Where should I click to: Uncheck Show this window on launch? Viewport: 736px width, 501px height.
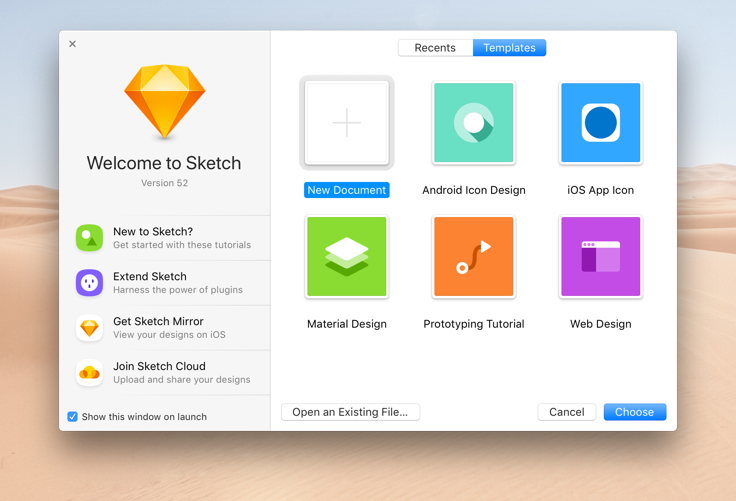(x=73, y=417)
